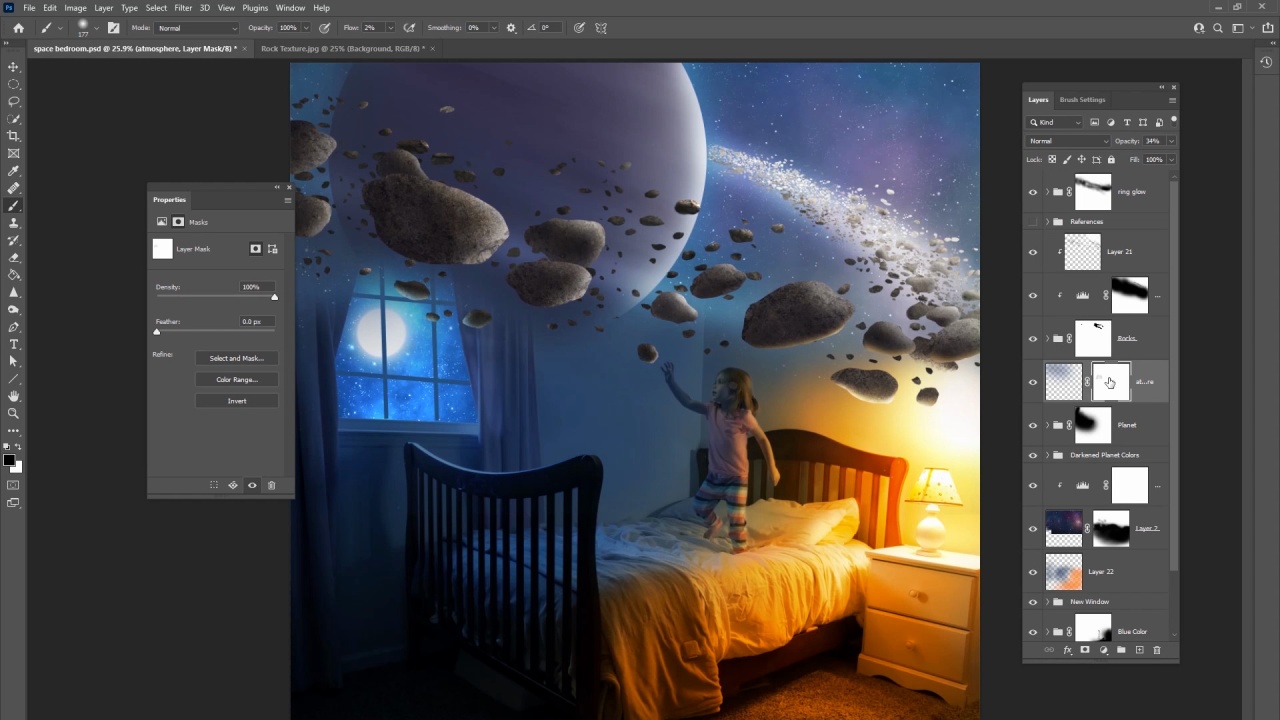This screenshot has height=720, width=1280.
Task: Delete layer using the trash icon
Action: (1157, 650)
